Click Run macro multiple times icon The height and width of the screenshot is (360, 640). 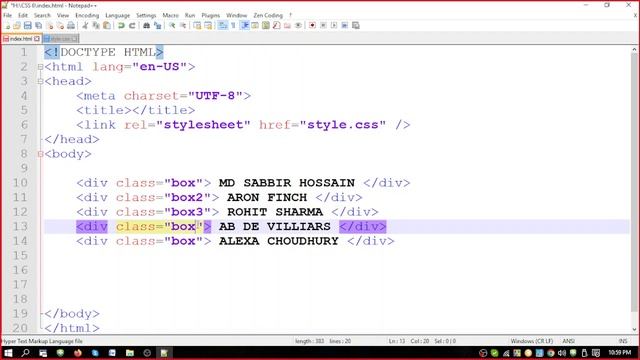pos(344,25)
